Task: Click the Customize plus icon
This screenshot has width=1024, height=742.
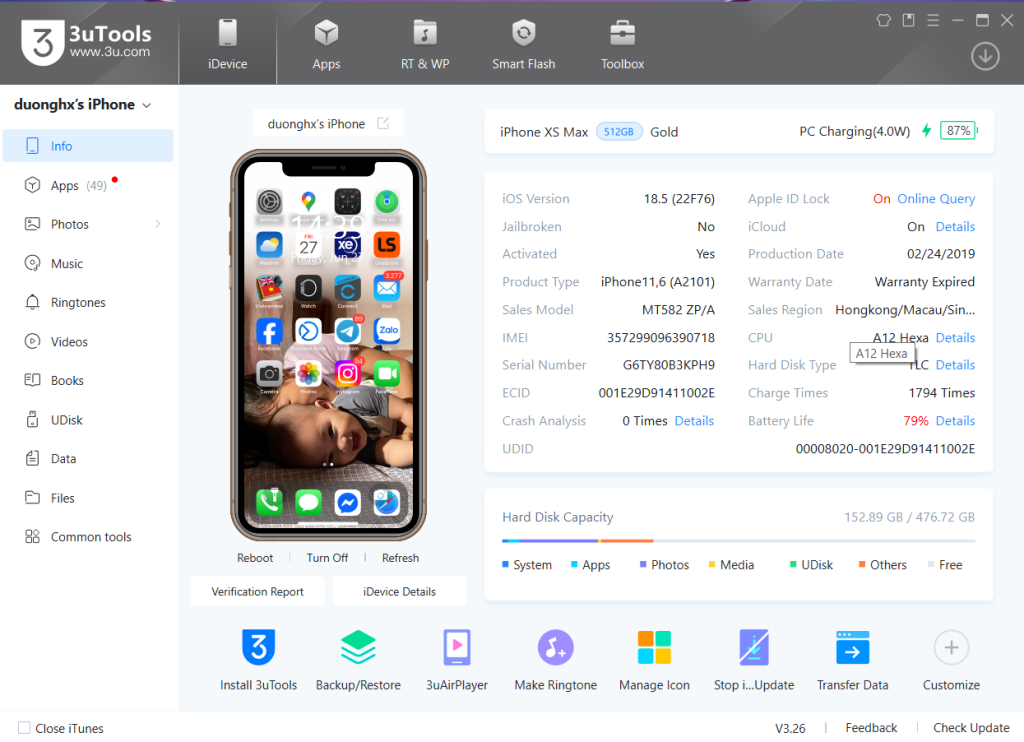Action: tap(951, 647)
